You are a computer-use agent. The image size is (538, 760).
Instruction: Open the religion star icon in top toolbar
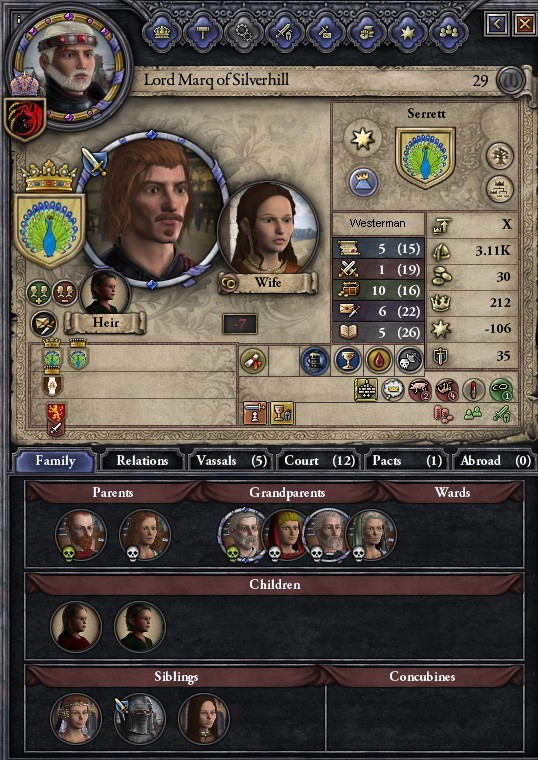click(408, 32)
